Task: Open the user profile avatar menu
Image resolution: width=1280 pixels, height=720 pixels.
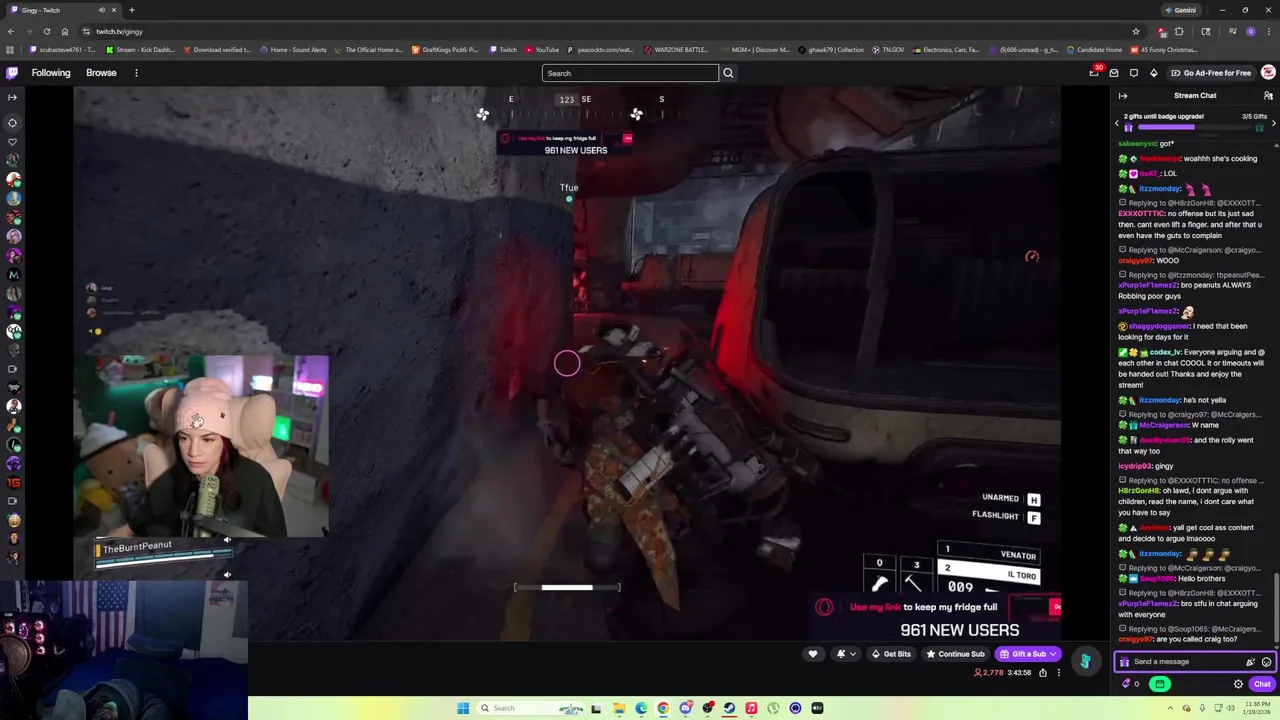Action: (x=1268, y=73)
